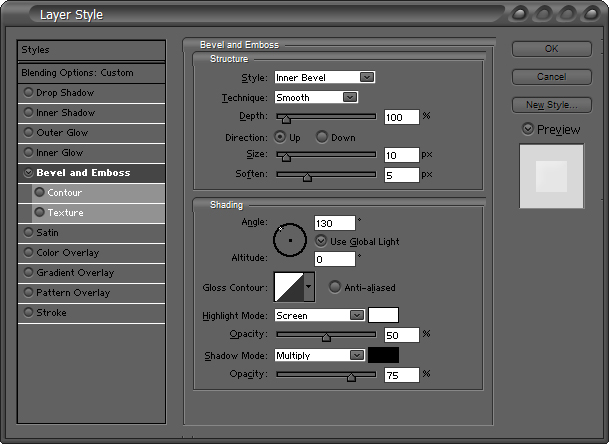
Task: Click the Soften value field
Action: (402, 175)
